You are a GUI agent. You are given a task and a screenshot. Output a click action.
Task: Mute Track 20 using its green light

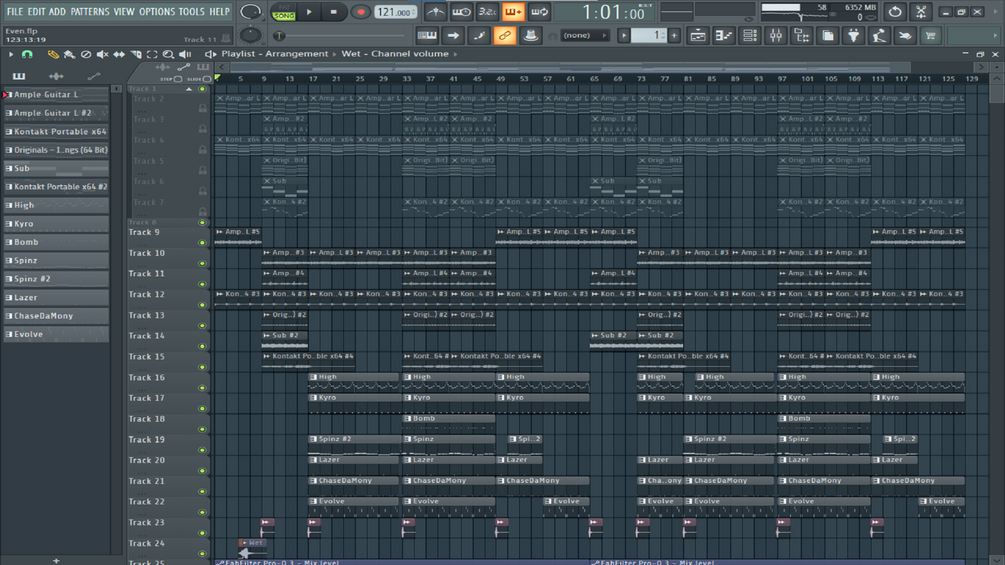pyautogui.click(x=203, y=471)
